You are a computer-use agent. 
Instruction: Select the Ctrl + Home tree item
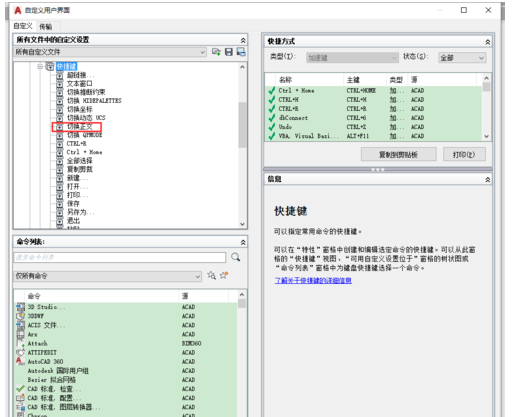pyautogui.click(x=85, y=152)
